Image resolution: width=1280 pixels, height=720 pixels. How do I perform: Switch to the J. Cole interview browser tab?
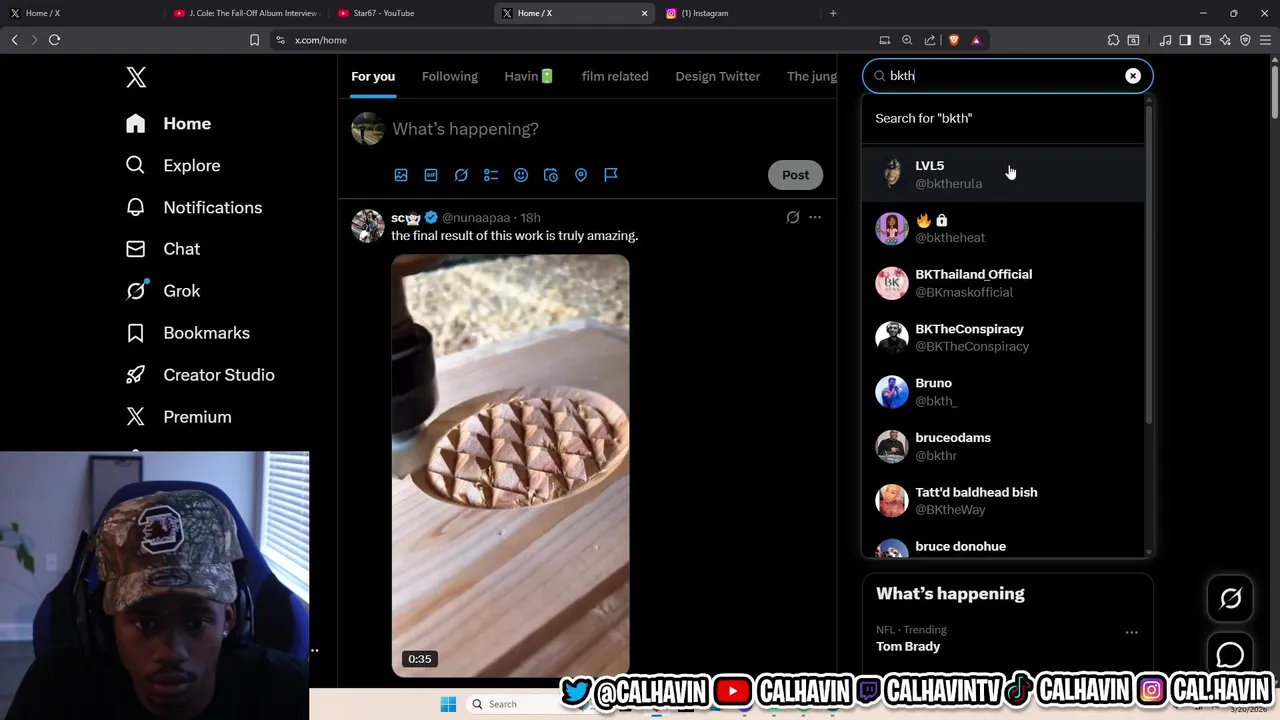[x=246, y=13]
